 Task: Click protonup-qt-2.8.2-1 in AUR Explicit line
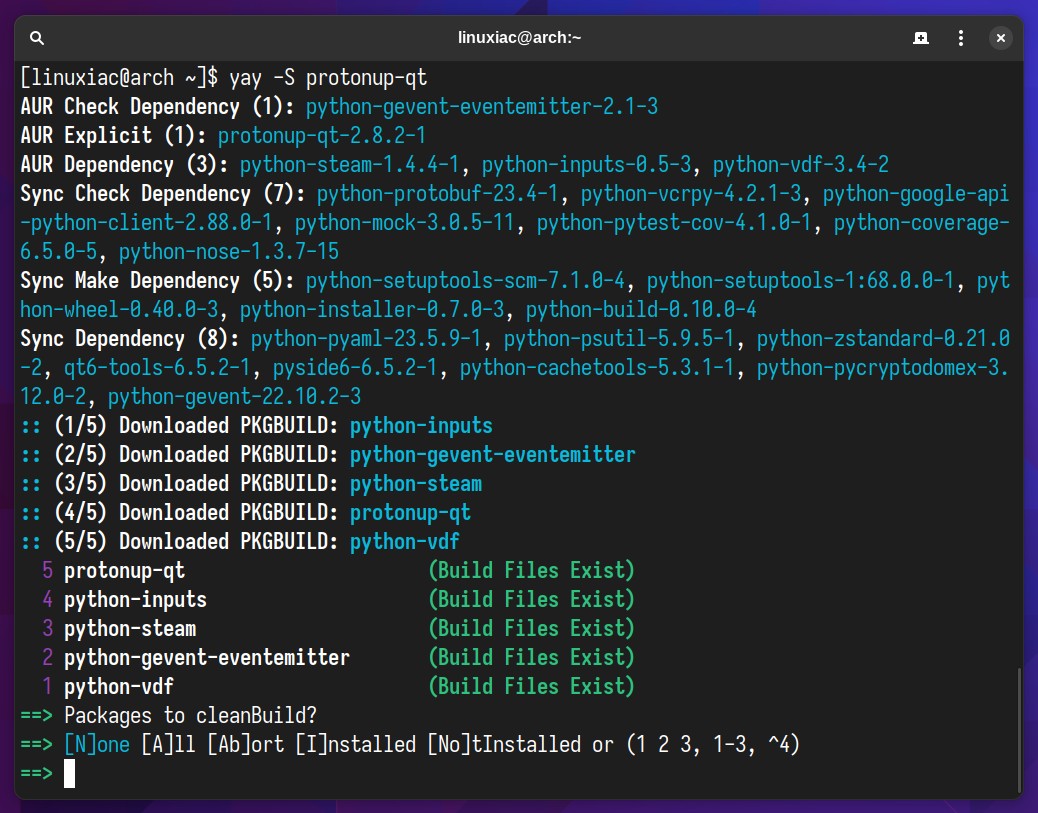pos(322,136)
